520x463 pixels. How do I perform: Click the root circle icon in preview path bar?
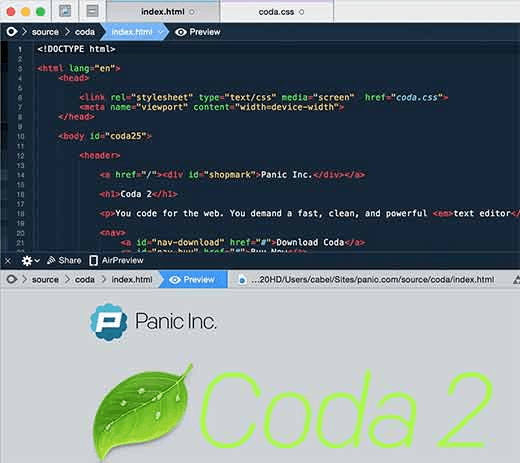point(12,279)
